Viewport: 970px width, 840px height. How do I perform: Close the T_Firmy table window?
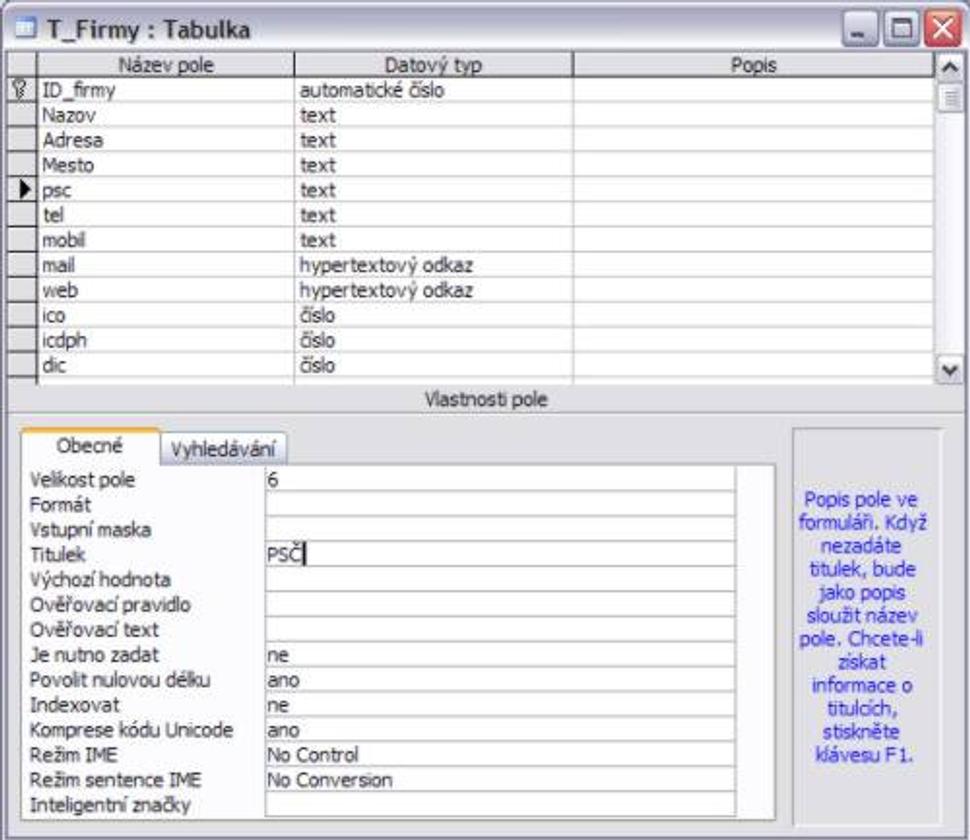[x=942, y=28]
